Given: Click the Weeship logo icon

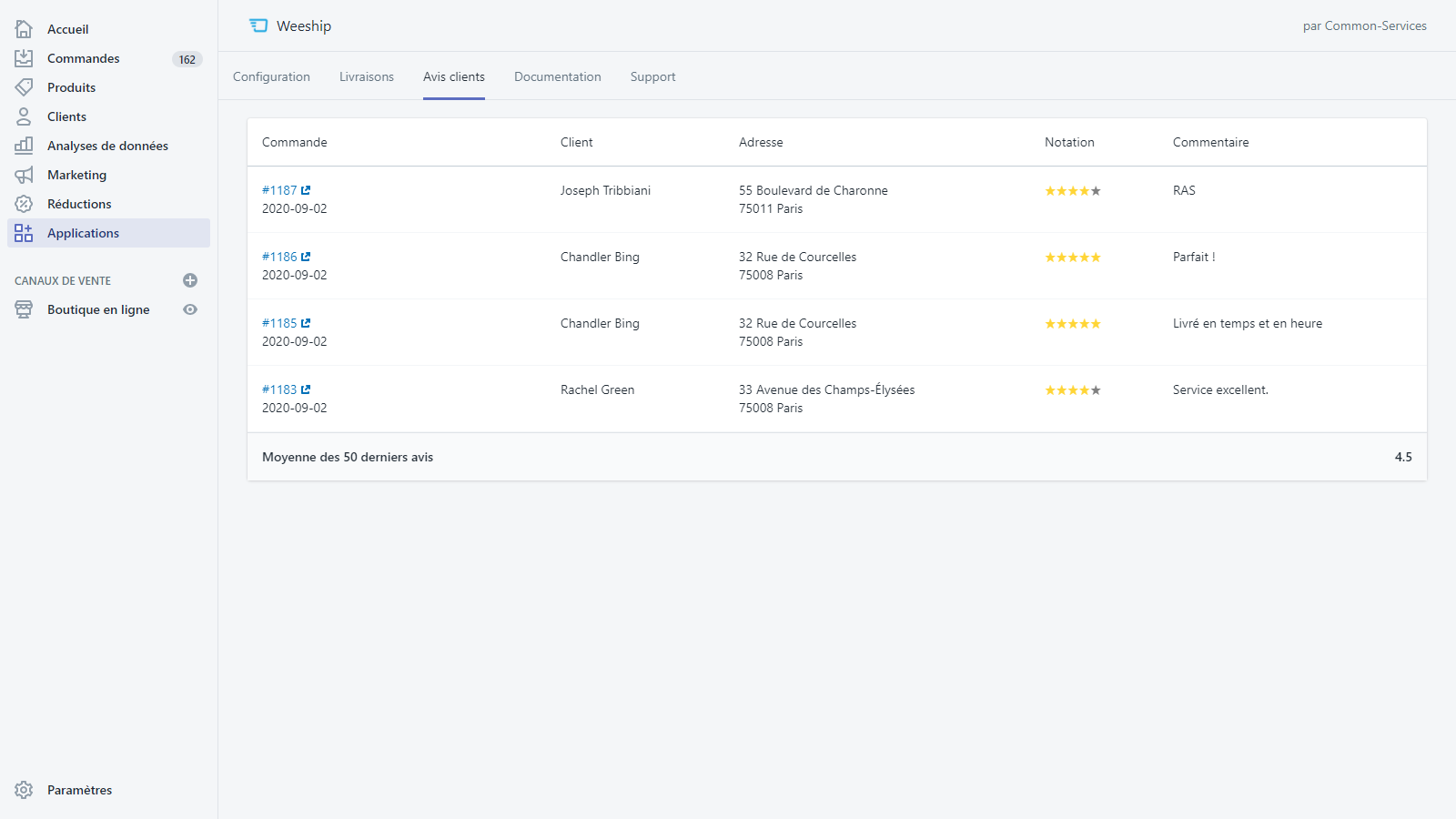Looking at the screenshot, I should tap(258, 25).
